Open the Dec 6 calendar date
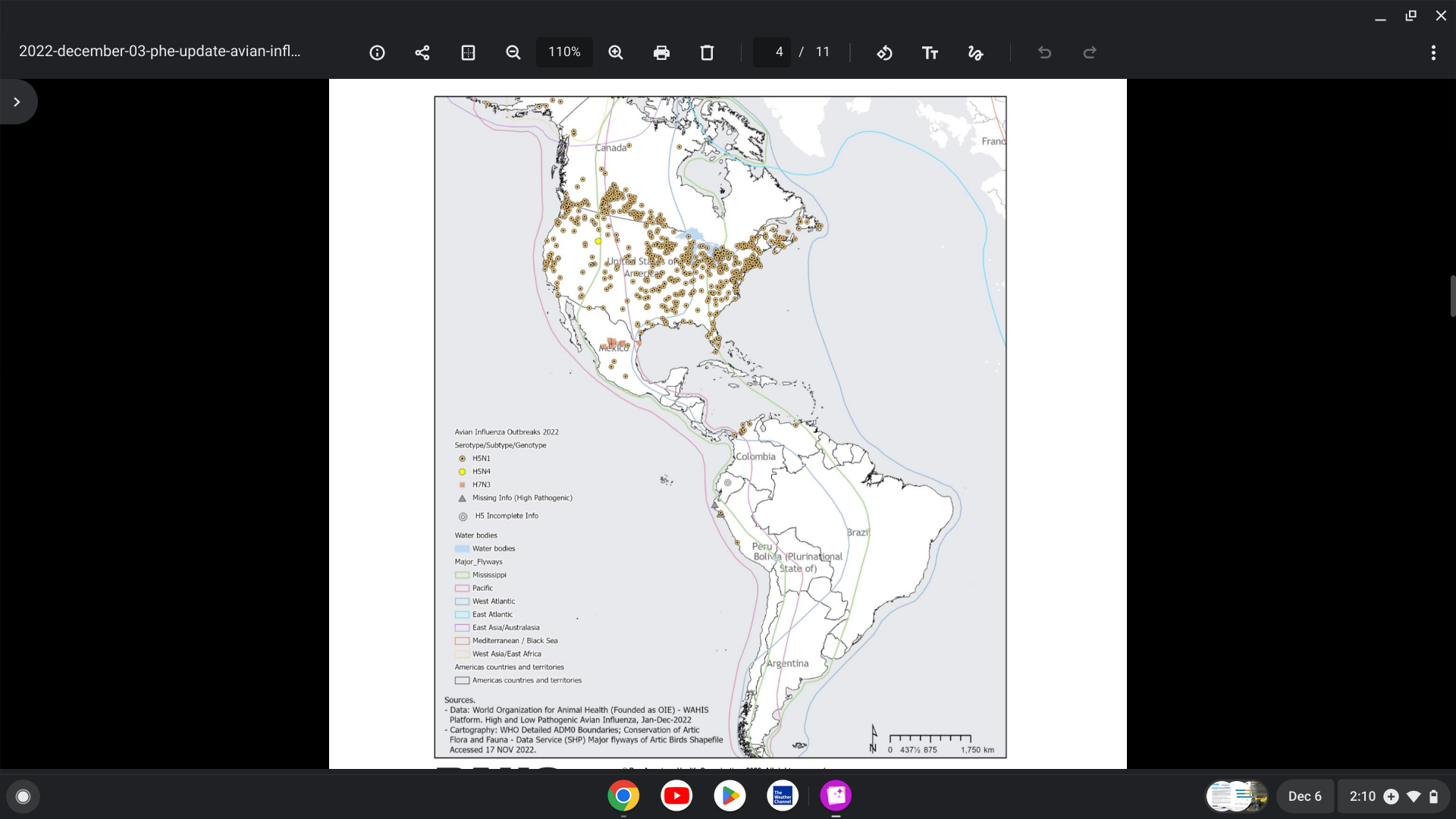 point(1304,796)
